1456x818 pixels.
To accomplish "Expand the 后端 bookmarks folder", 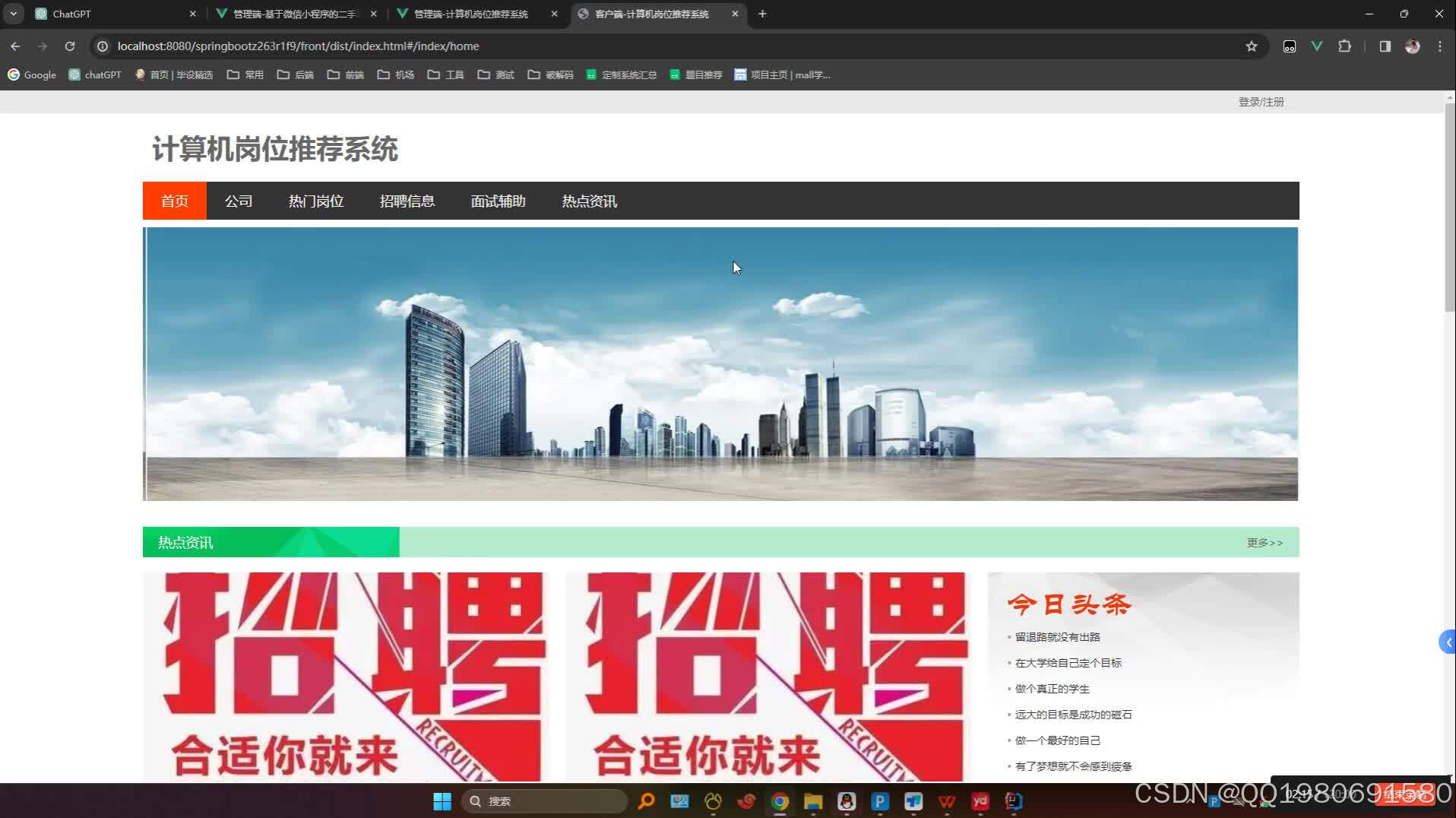I will pyautogui.click(x=296, y=75).
